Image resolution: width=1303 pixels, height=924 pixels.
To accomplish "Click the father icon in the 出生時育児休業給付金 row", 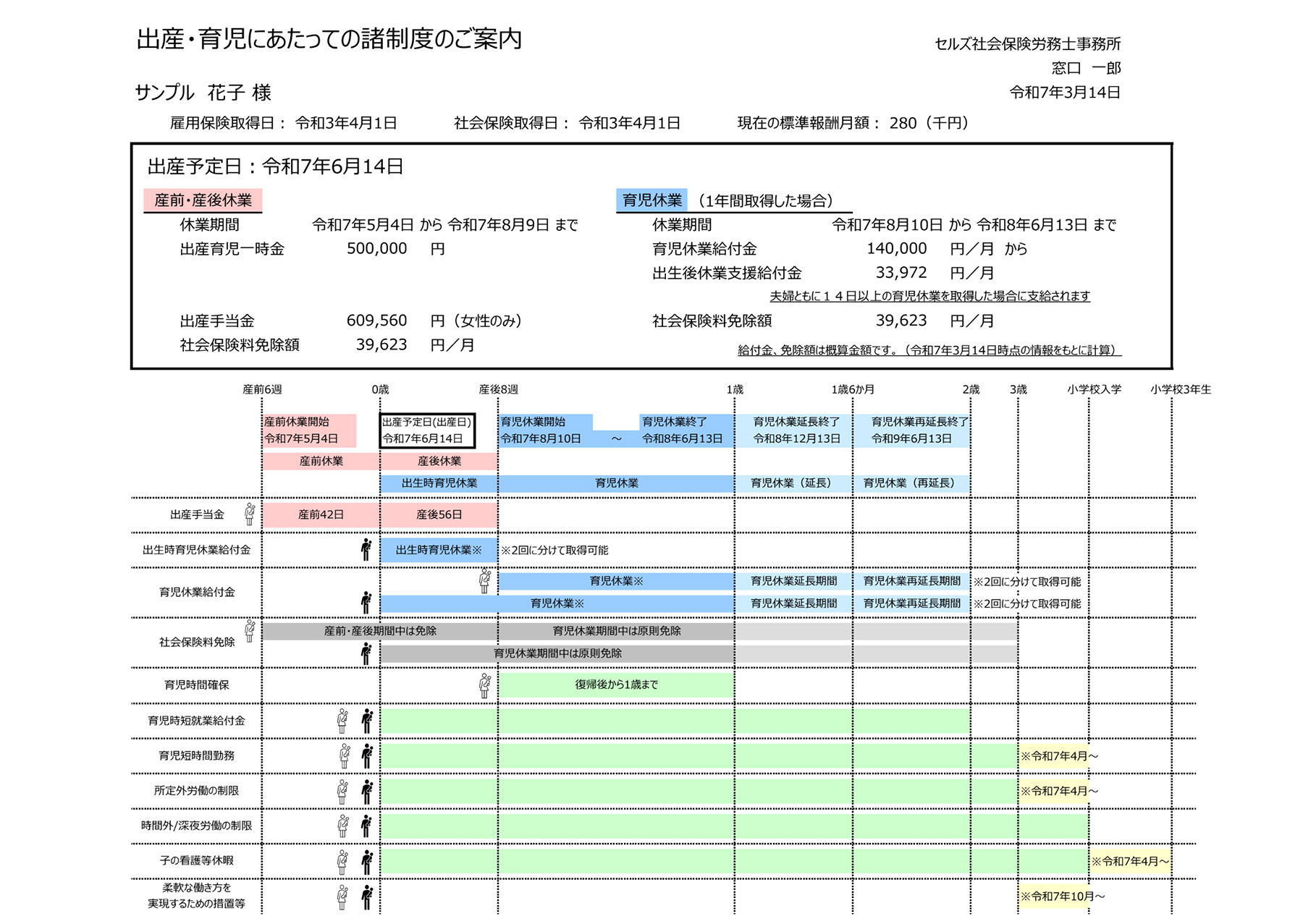I will (366, 550).
